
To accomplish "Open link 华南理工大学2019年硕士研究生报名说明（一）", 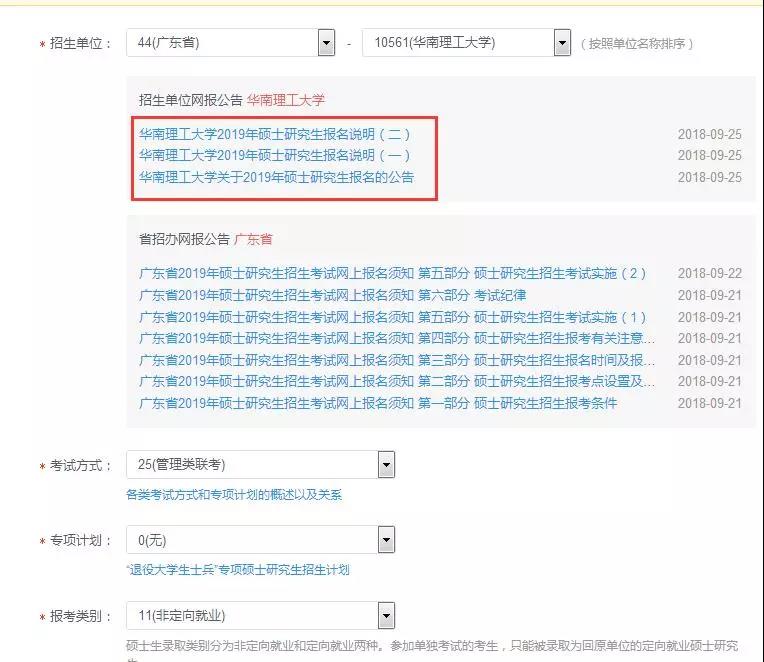I will click(x=275, y=156).
